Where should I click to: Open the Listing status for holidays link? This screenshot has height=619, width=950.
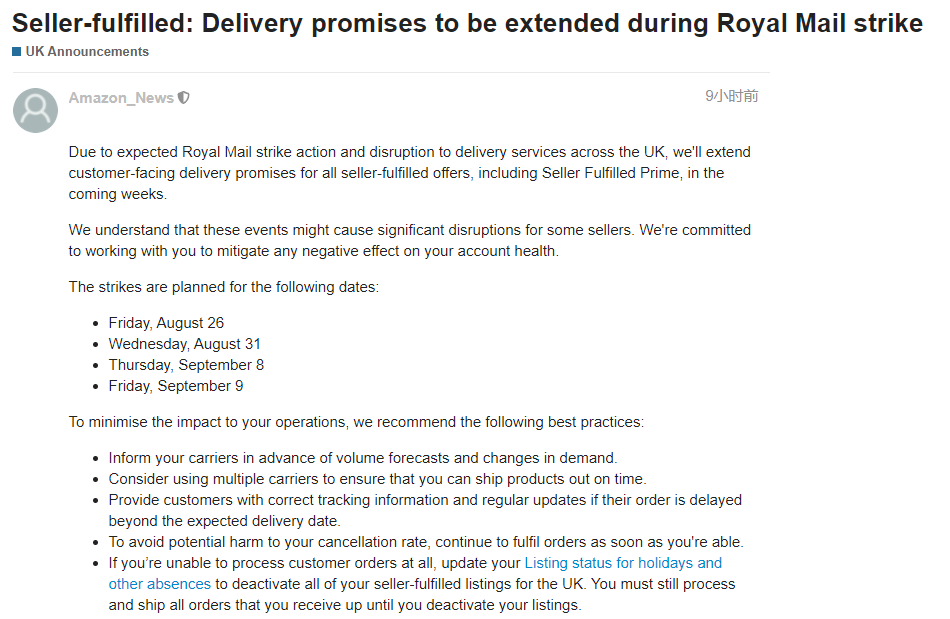(622, 563)
